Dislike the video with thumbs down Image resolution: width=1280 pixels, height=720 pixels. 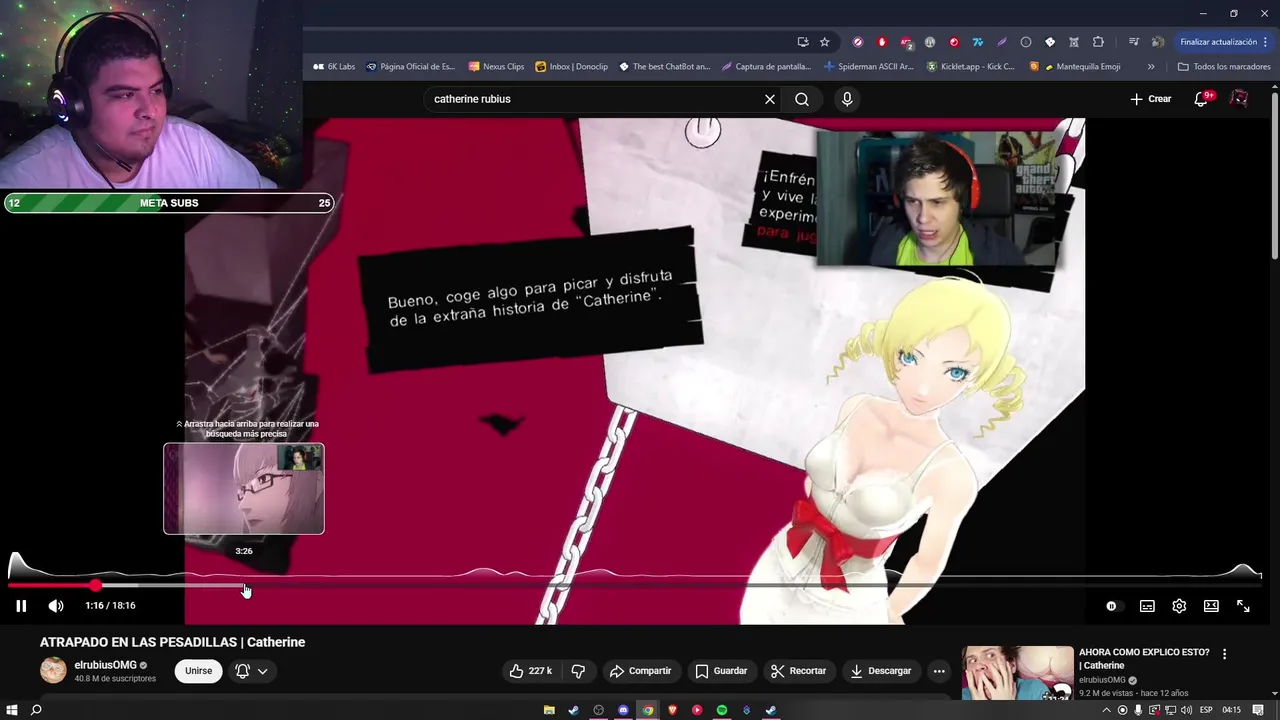coord(577,671)
